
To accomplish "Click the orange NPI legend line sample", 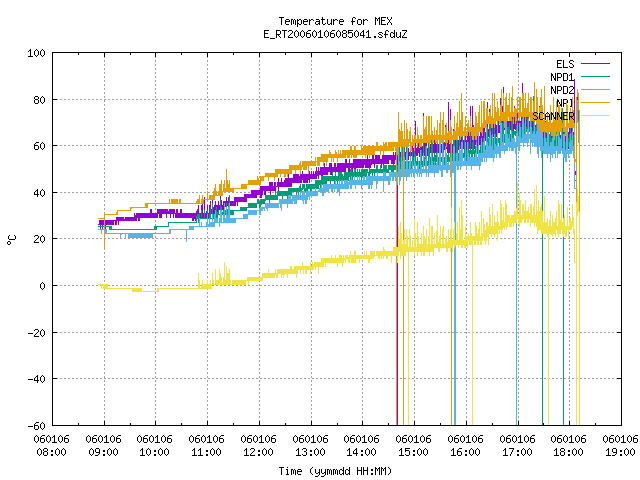I will coord(595,102).
